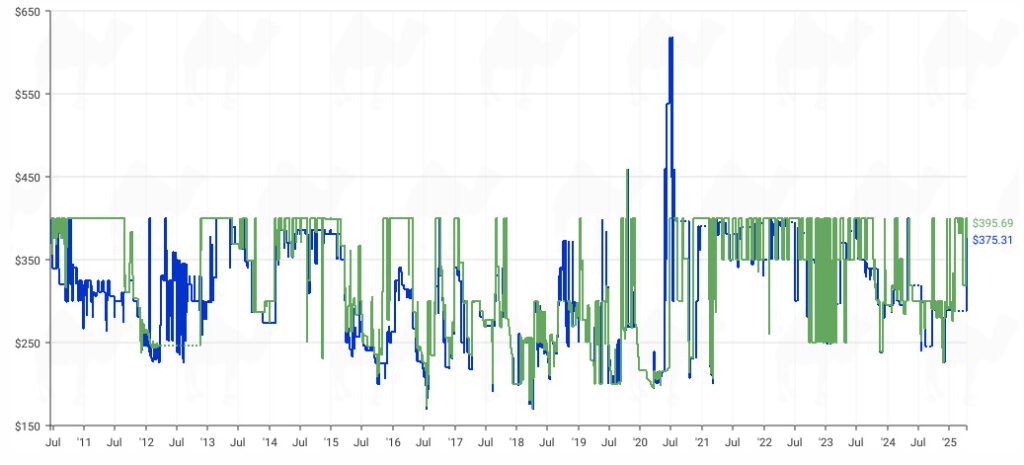Click the $150 y-axis label

tap(27, 426)
